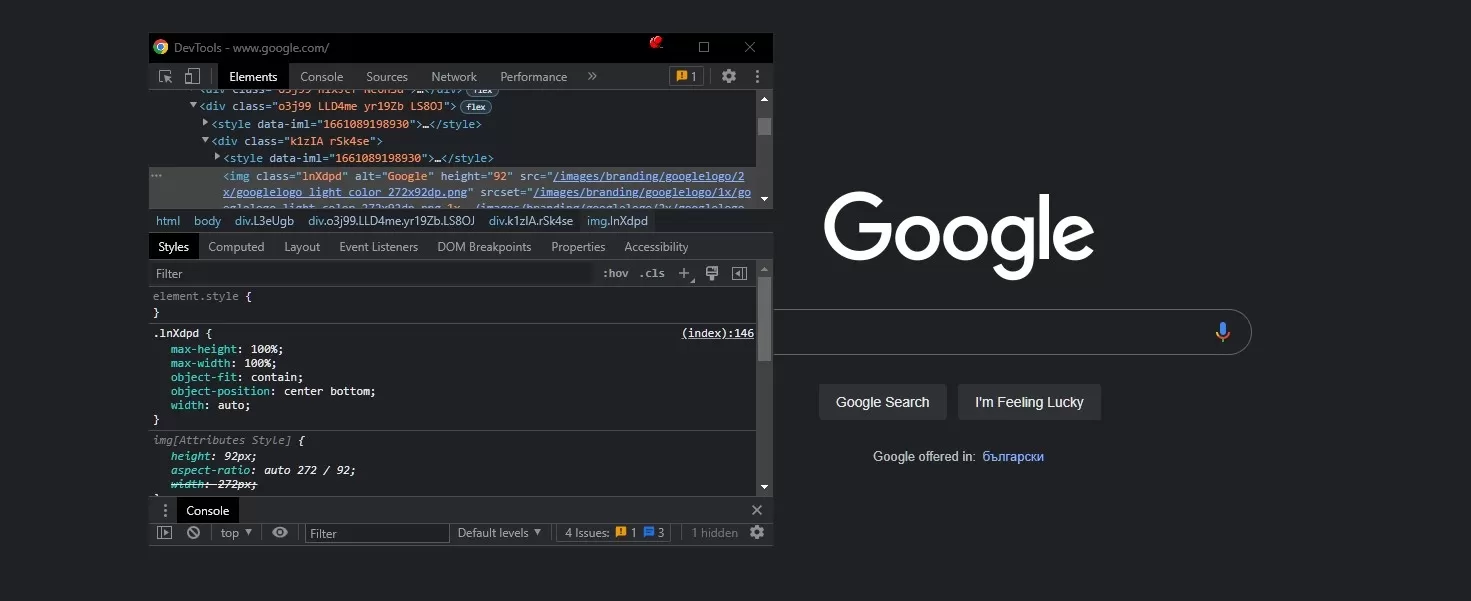
Task: Select 'html' in the breadcrumb bar
Action: click(168, 221)
